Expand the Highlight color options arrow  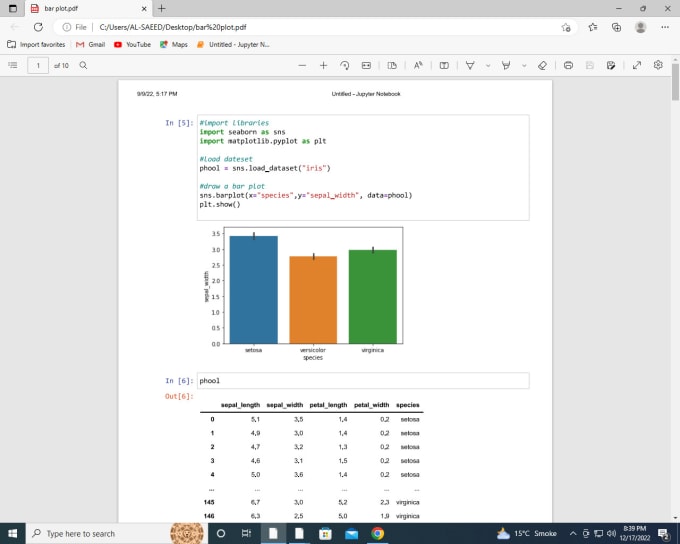[524, 66]
